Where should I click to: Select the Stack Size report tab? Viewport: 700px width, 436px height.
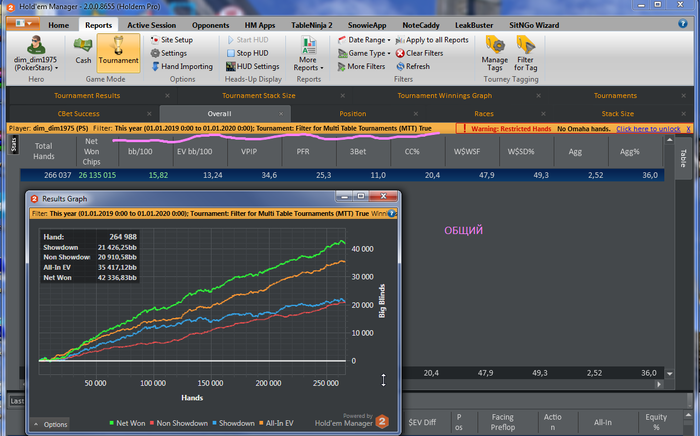pyautogui.click(x=617, y=114)
